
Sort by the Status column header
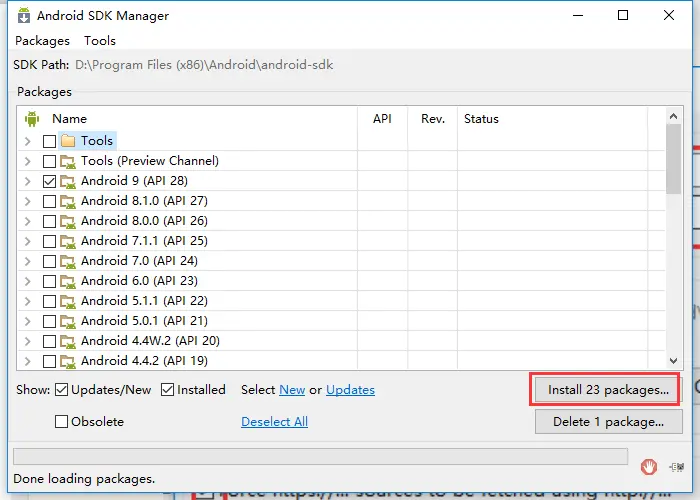pos(481,119)
